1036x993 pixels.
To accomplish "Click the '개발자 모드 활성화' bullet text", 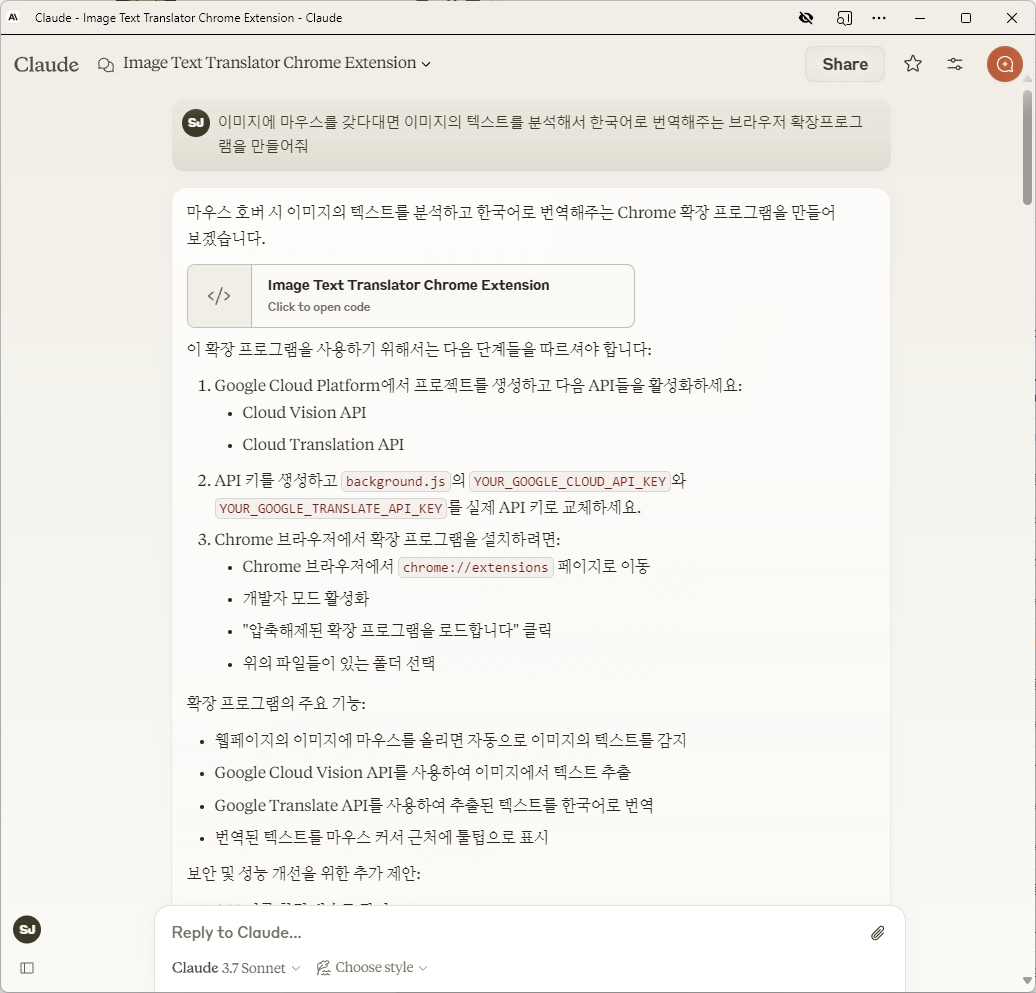I will click(x=306, y=599).
